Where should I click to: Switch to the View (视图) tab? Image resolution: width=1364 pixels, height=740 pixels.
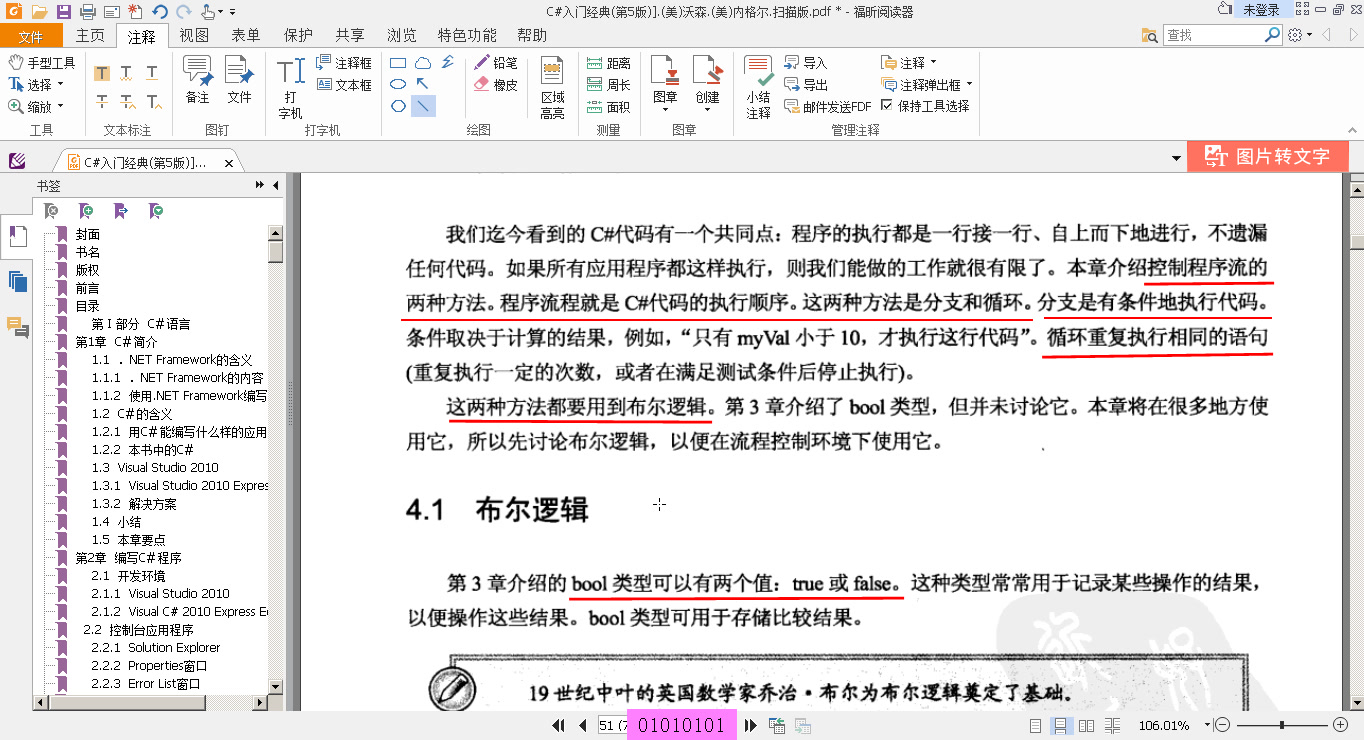click(194, 36)
